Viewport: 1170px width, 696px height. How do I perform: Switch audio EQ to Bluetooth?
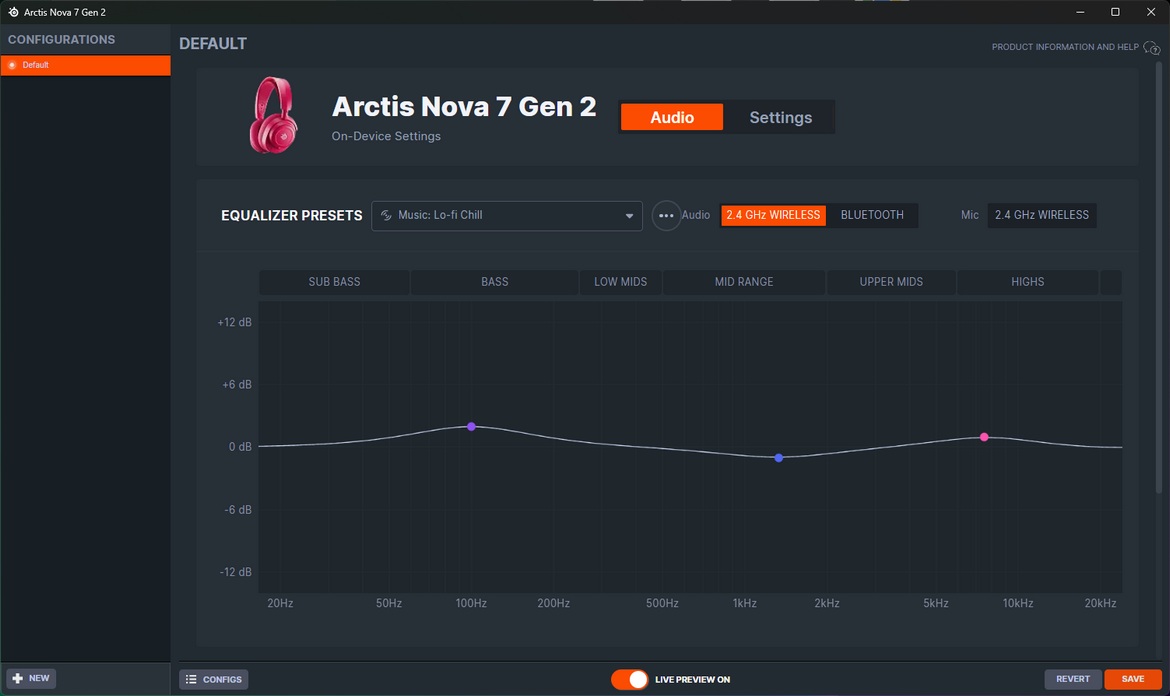[872, 215]
